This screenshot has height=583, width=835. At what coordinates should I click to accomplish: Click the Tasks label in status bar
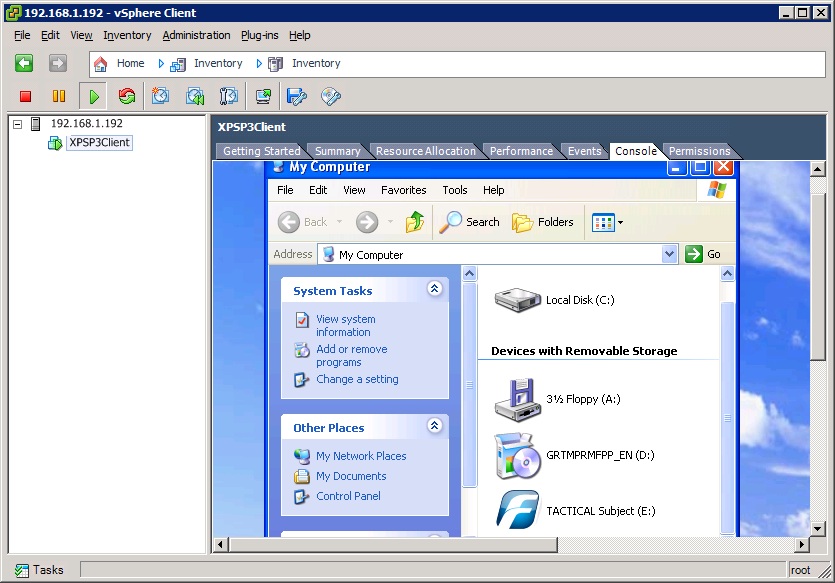48,570
